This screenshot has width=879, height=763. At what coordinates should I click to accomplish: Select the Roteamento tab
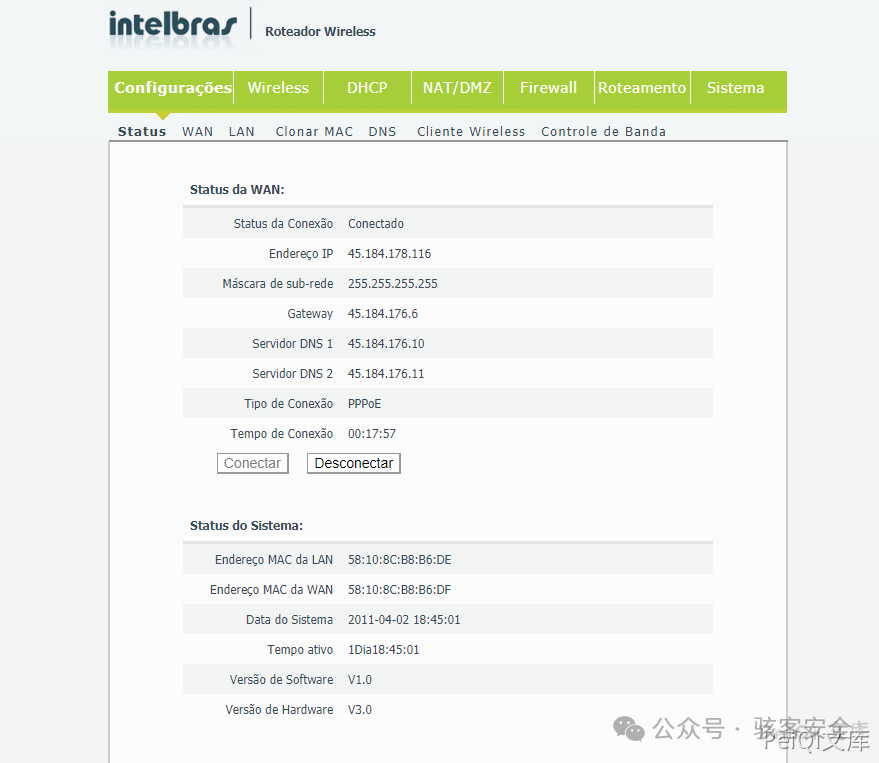(x=642, y=88)
